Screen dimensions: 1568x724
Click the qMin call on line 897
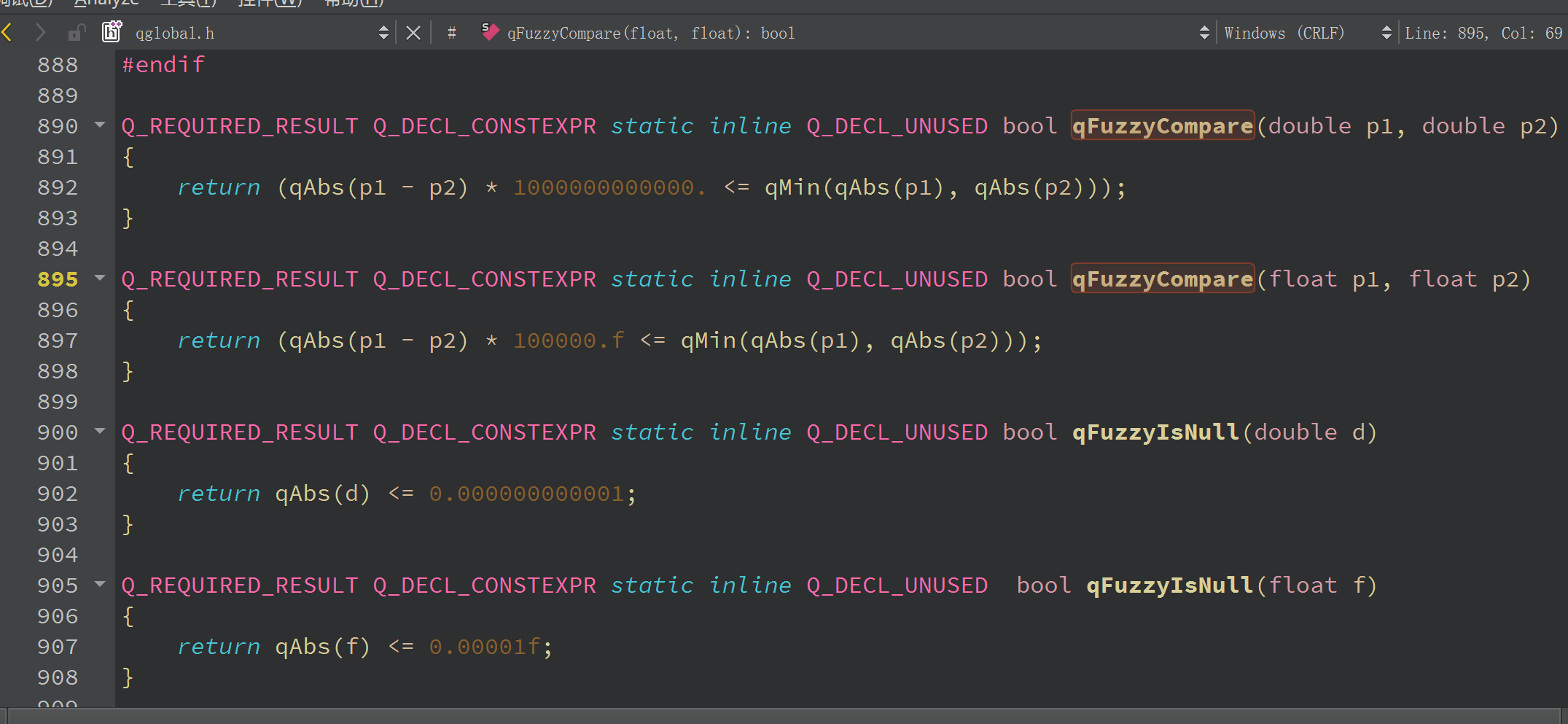tap(709, 340)
